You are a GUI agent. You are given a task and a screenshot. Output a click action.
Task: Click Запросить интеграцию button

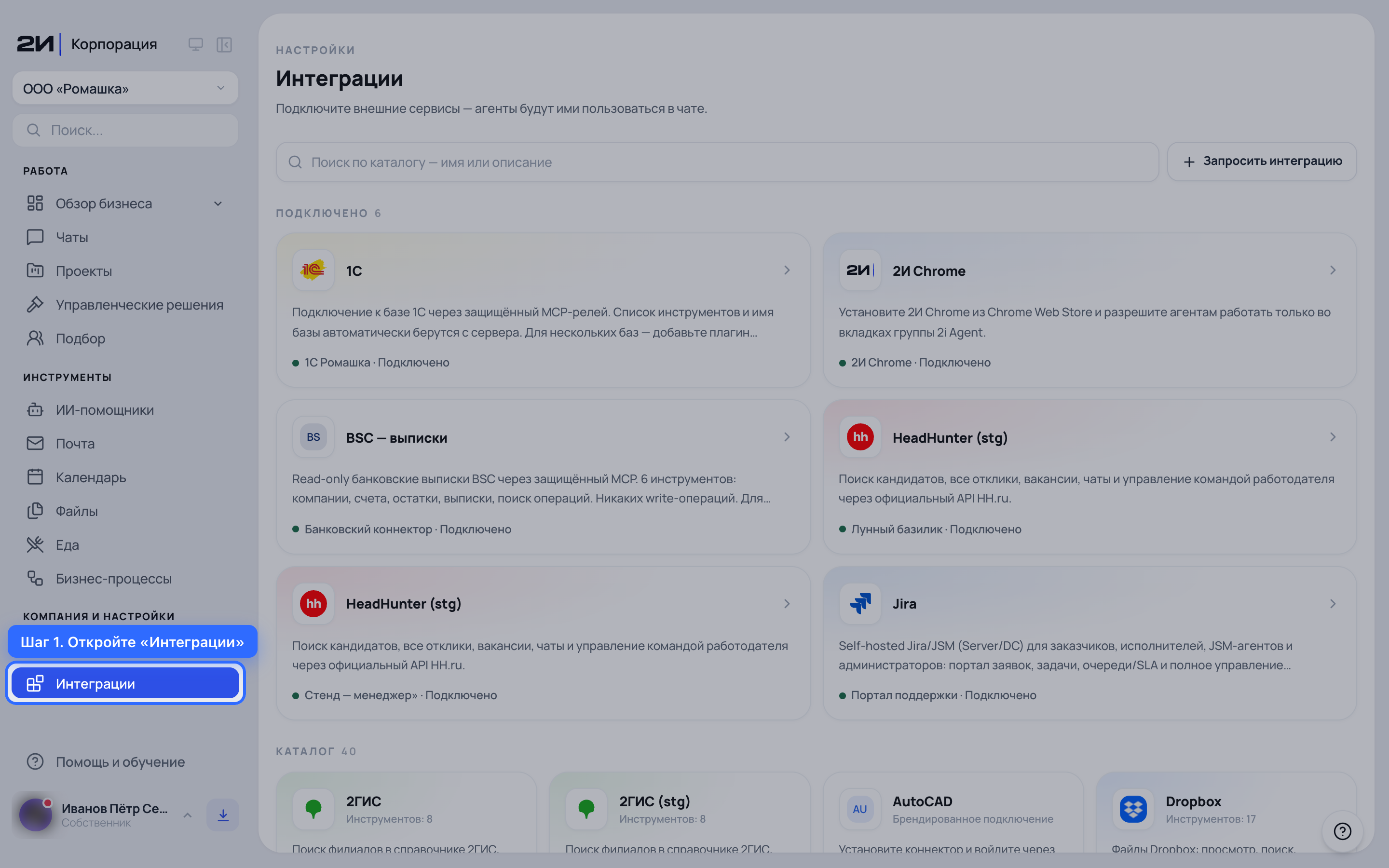pos(1262,162)
